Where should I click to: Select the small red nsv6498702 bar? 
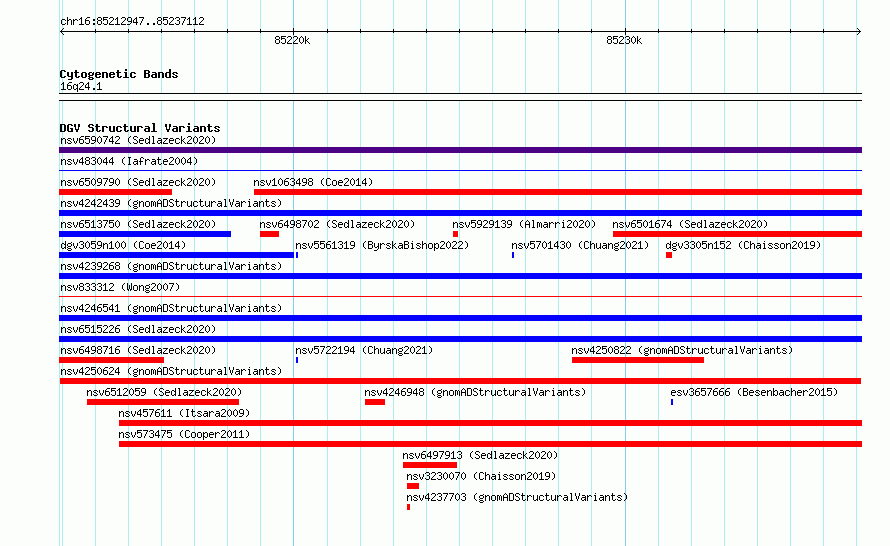(x=269, y=234)
